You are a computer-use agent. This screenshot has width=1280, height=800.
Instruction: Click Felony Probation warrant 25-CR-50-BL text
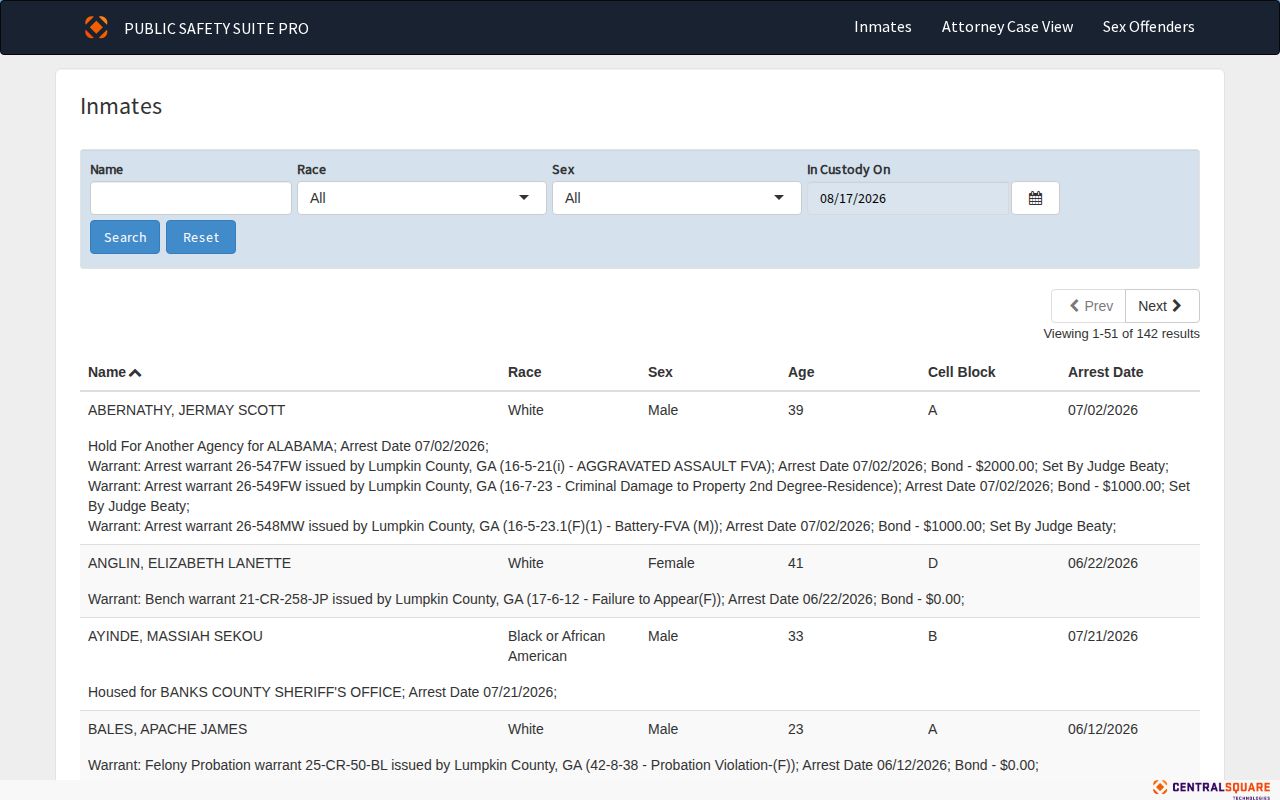[563, 765]
